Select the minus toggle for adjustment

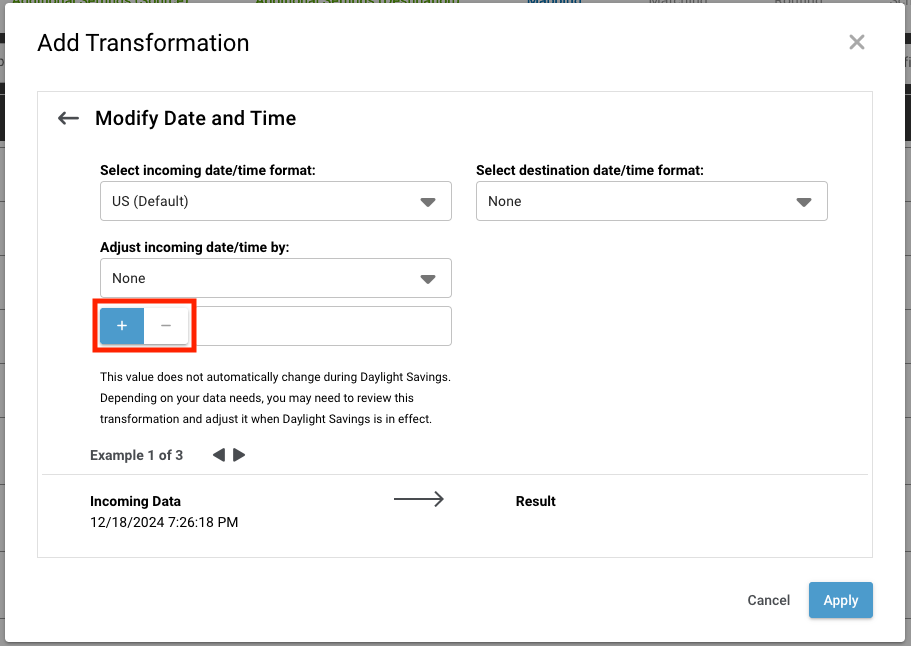click(166, 326)
